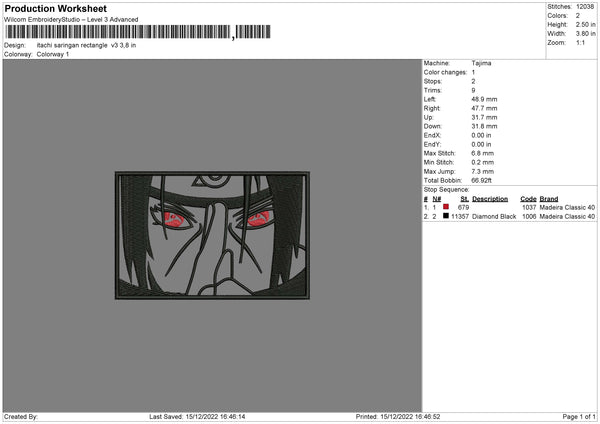600x424 pixels.
Task: Click the 'Colorway 1' value
Action: pos(53,54)
